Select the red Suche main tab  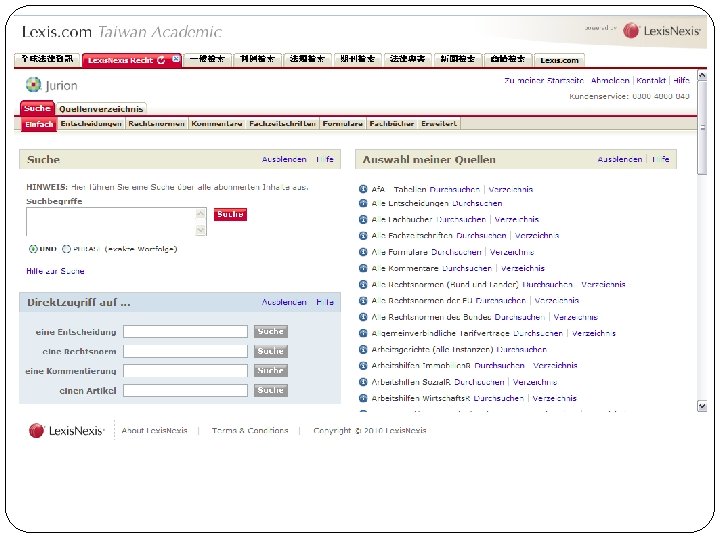[x=37, y=108]
